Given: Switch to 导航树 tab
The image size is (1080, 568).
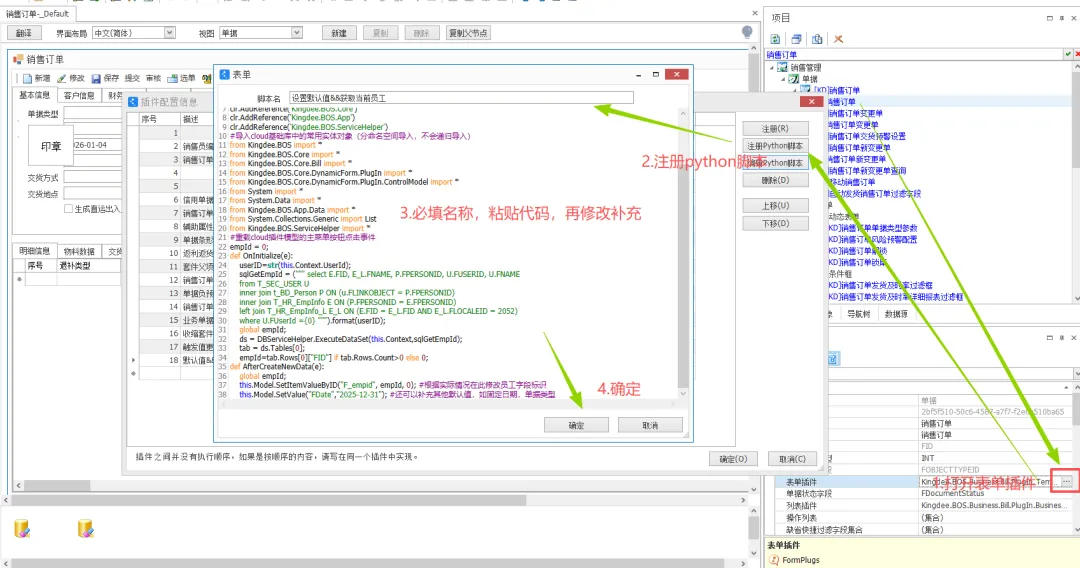Looking at the screenshot, I should point(858,314).
